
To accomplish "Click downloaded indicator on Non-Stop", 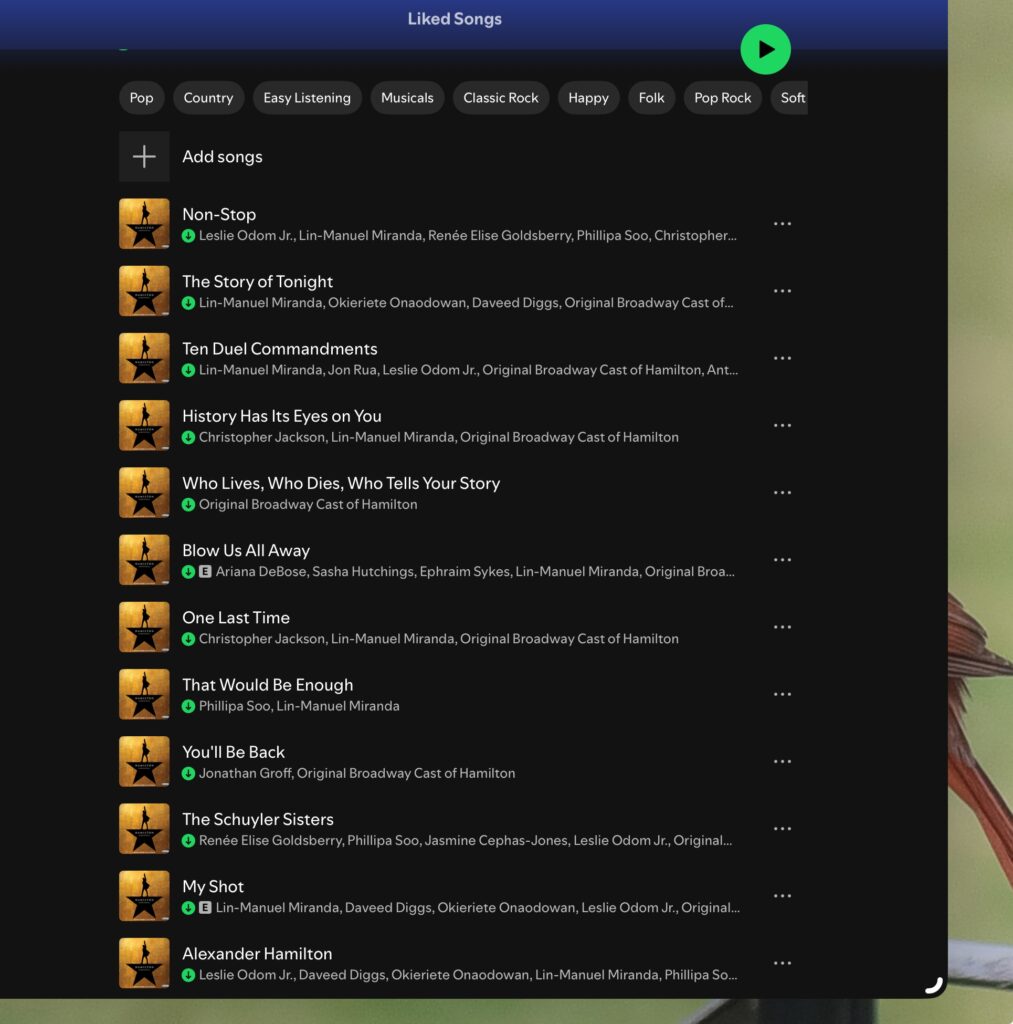I will [x=188, y=236].
